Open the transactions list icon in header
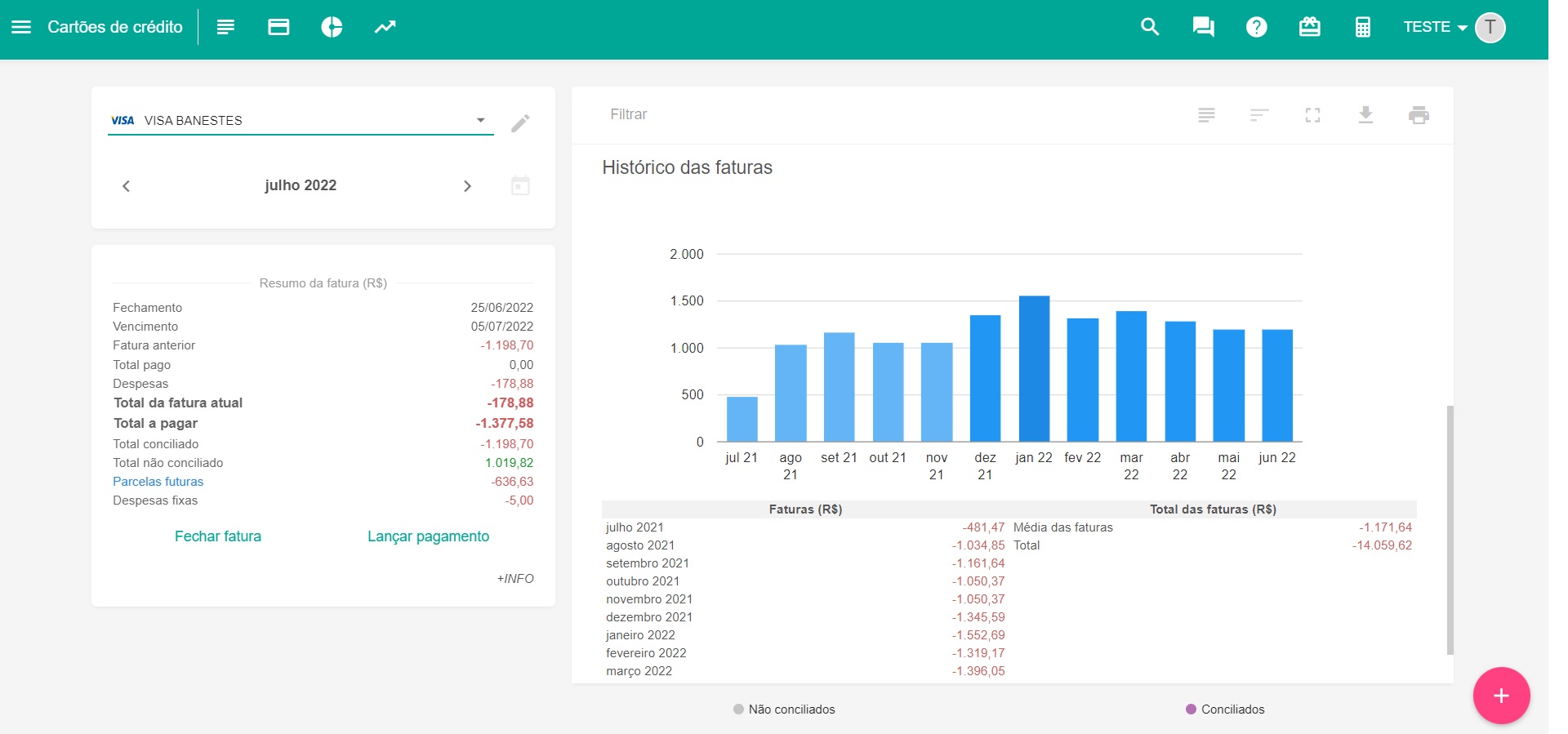This screenshot has width=1568, height=734. (x=225, y=27)
